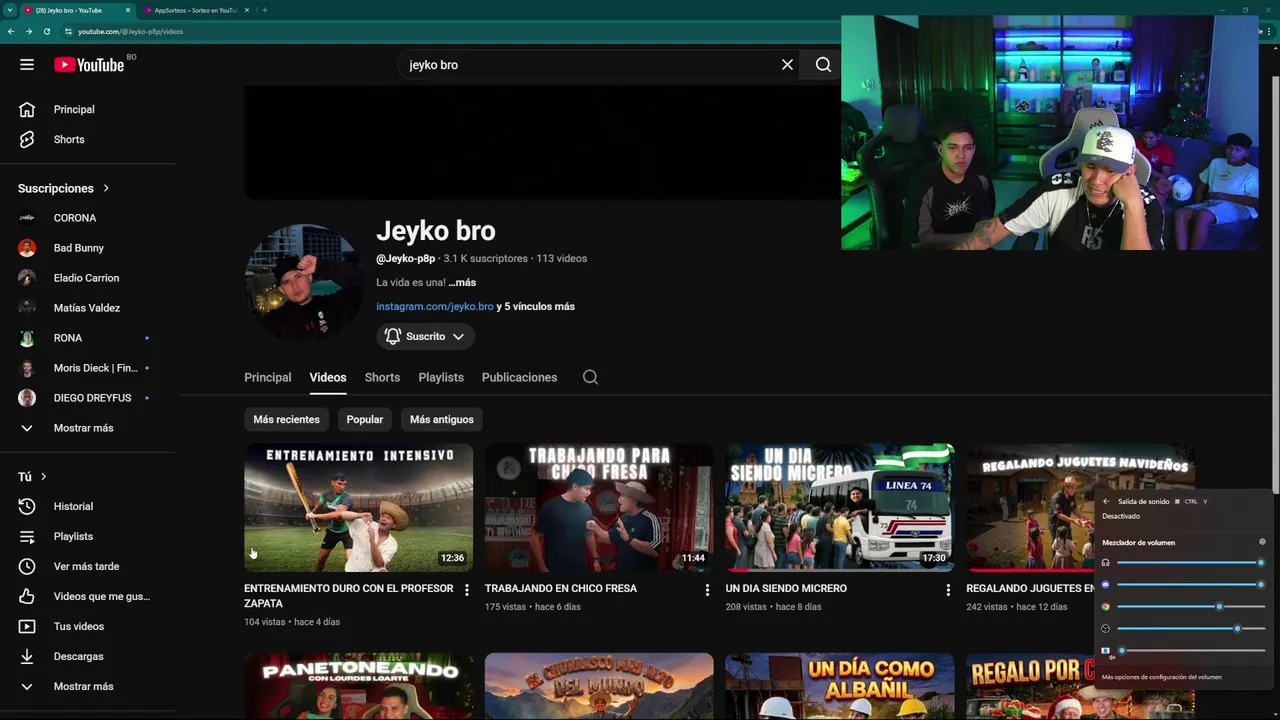1280x720 pixels.
Task: Select the Más recientes filter chip
Action: (x=286, y=419)
